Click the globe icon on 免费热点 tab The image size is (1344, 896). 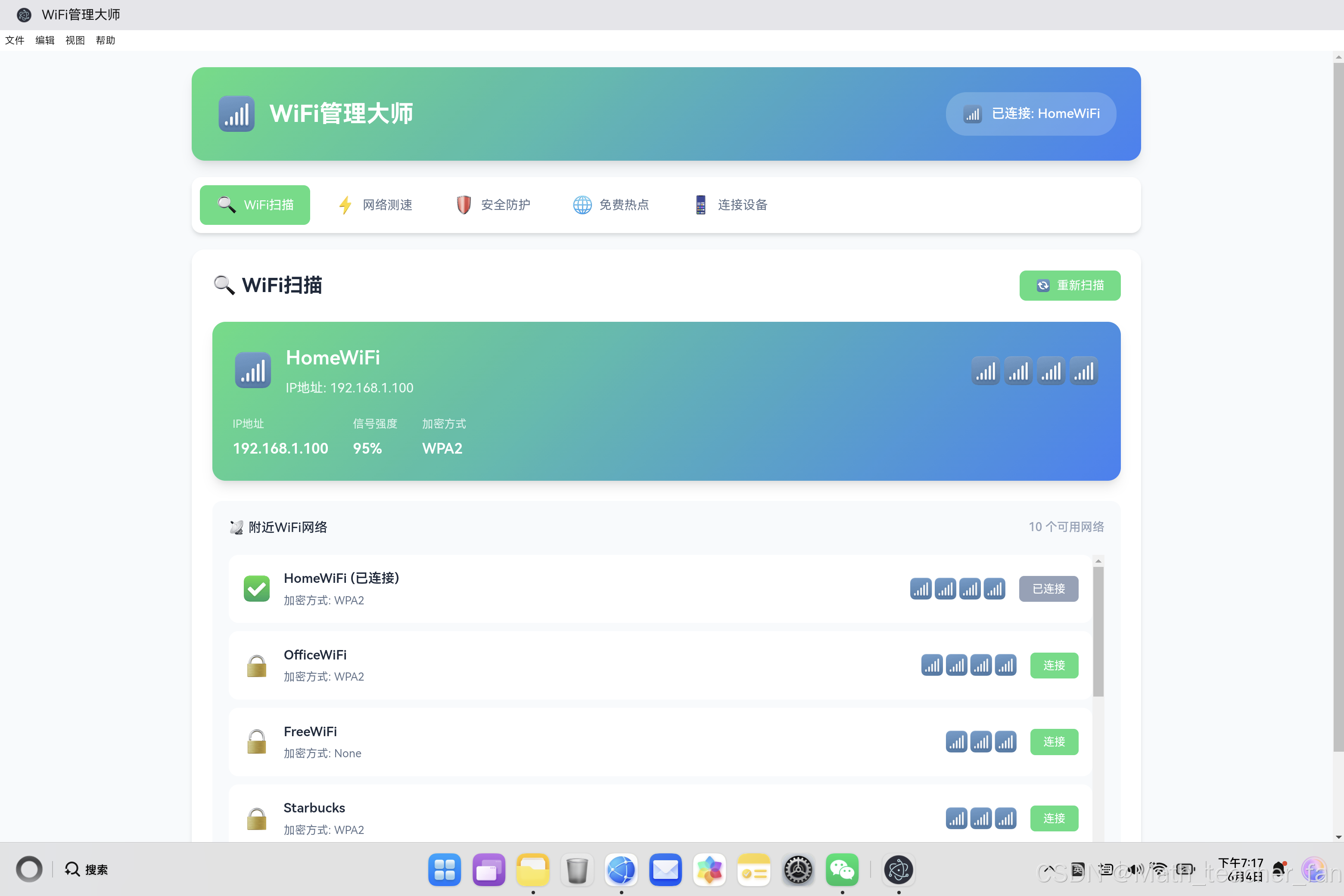[x=582, y=205]
